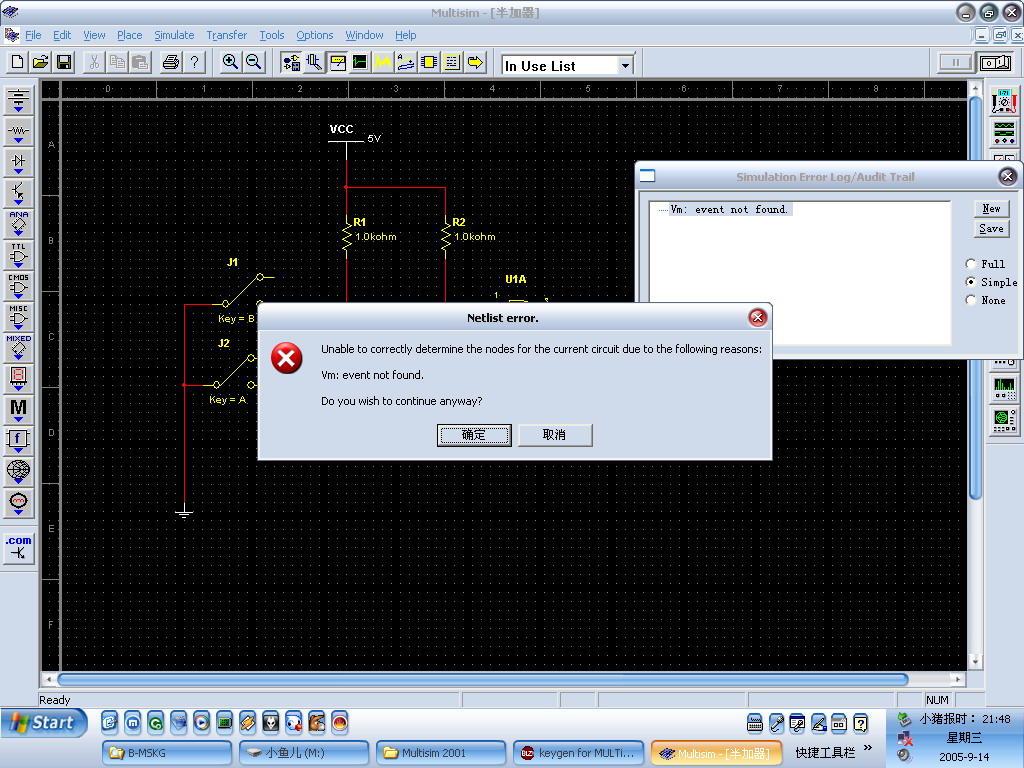This screenshot has width=1024, height=768.
Task: Expand the In Use List dropdown
Action: (x=626, y=65)
